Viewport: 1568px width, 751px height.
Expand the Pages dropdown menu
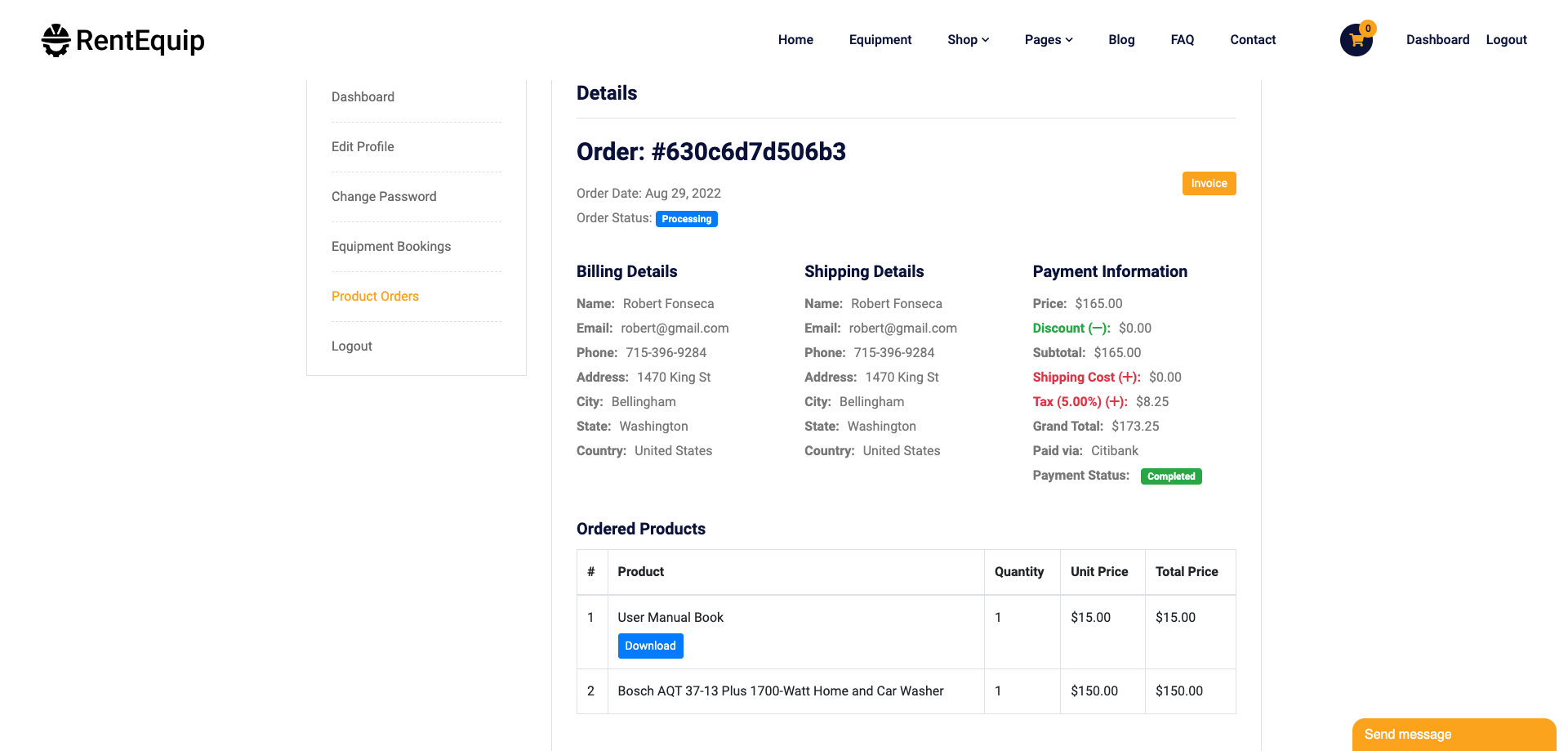(1049, 40)
